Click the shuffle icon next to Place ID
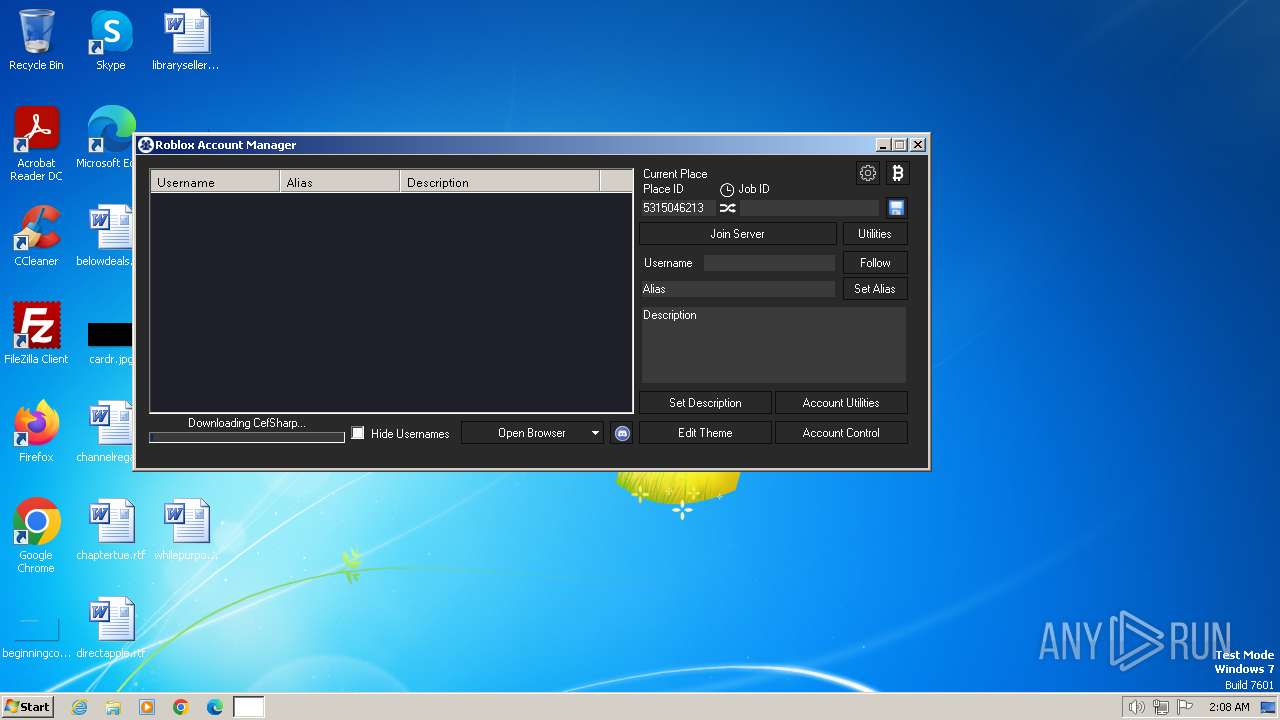The image size is (1280, 720). [x=727, y=208]
